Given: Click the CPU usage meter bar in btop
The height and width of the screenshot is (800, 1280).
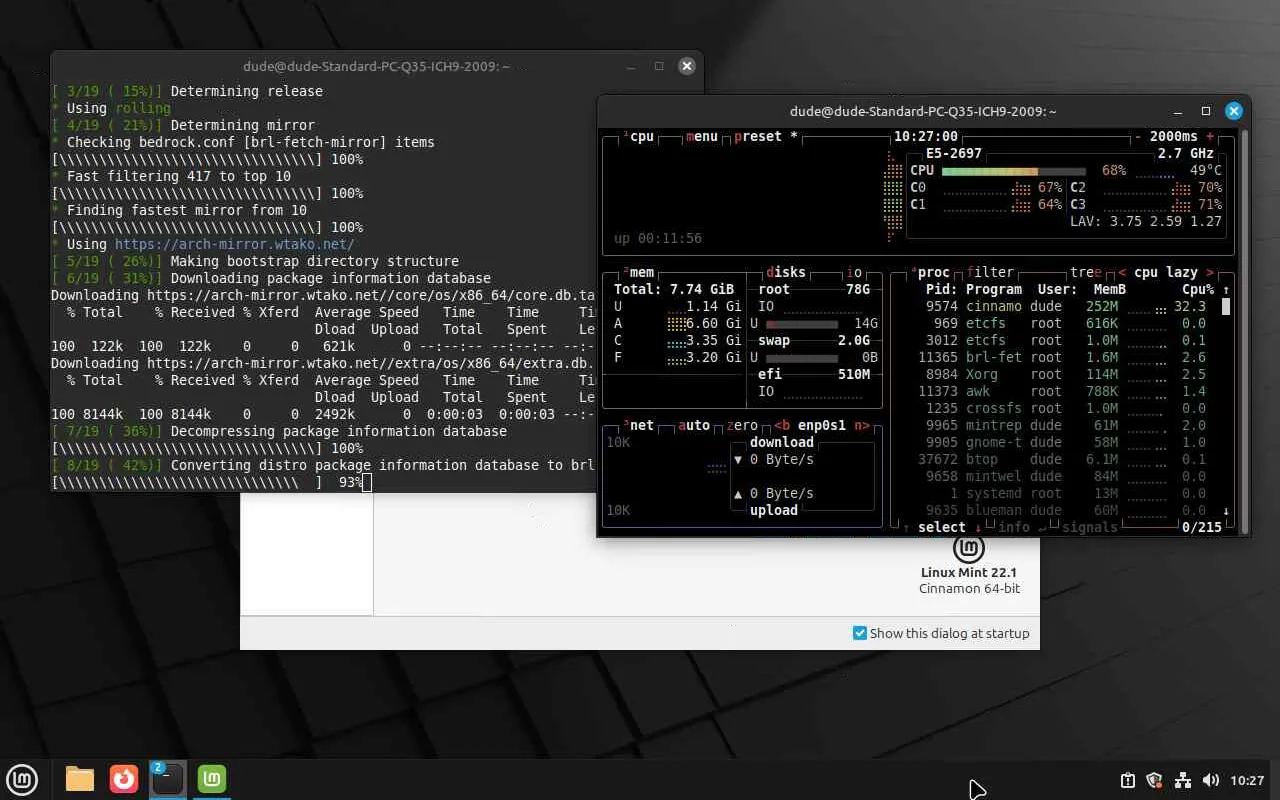Looking at the screenshot, I should [1013, 170].
